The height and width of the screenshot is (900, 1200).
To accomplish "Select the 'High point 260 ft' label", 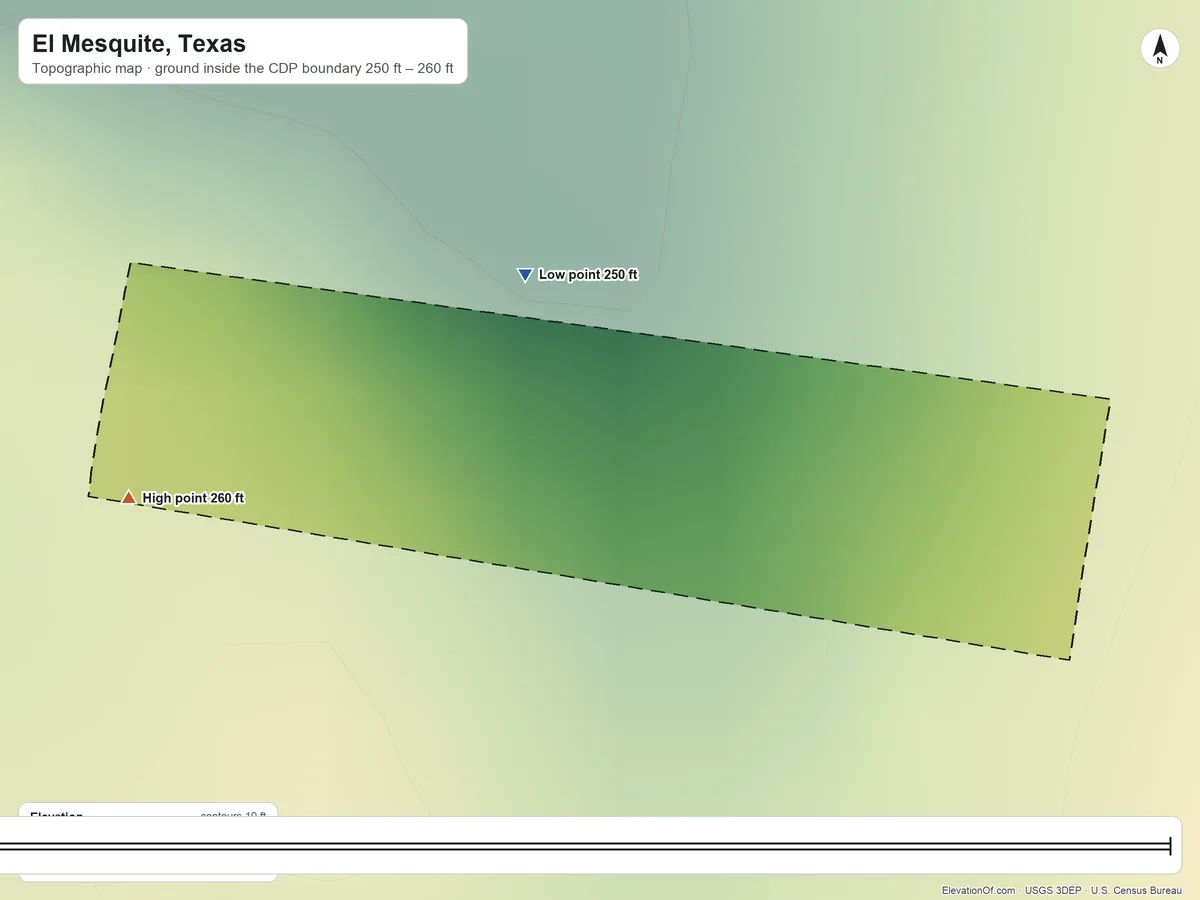I will 193,498.
